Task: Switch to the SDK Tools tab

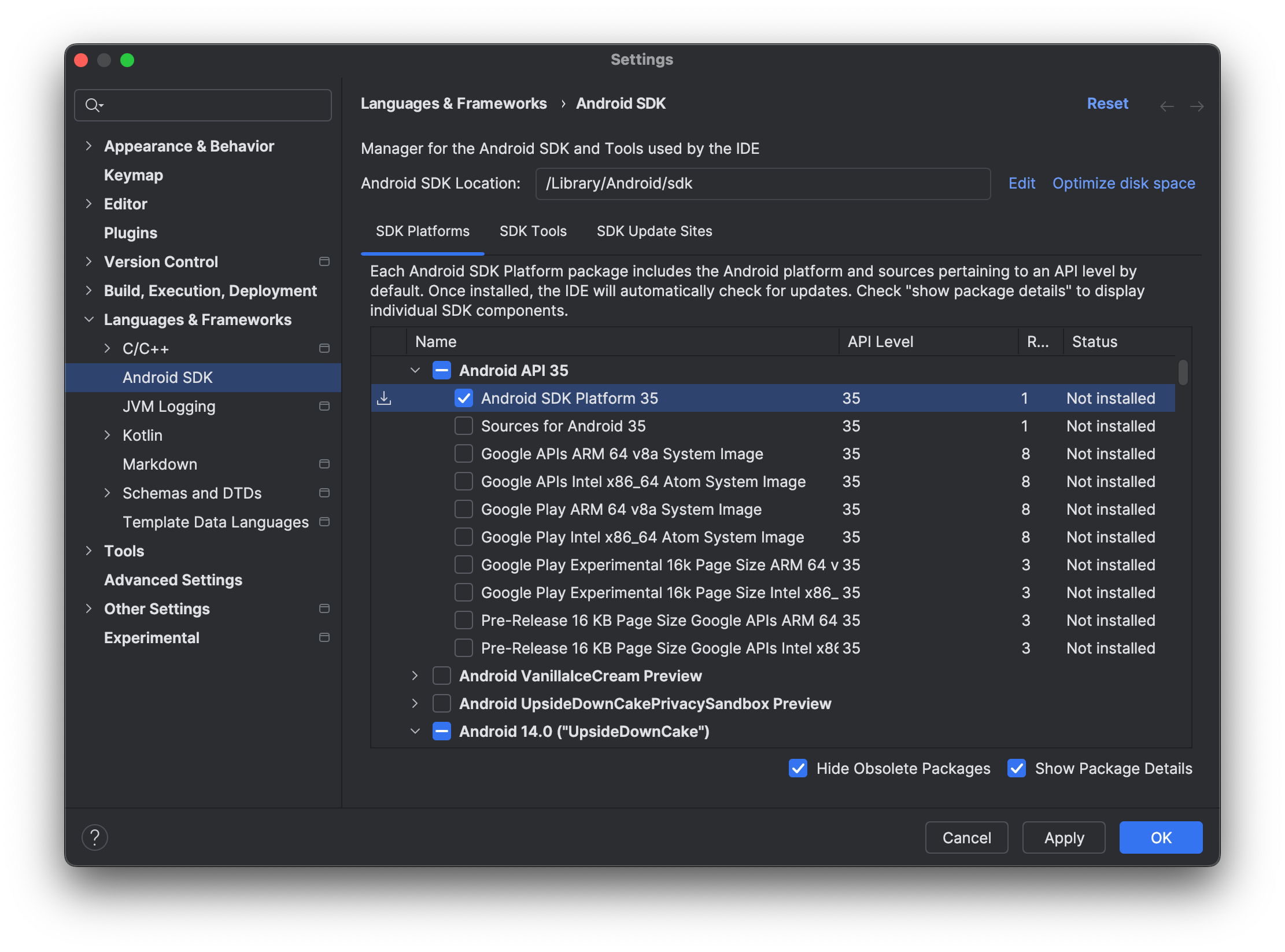Action: 533,231
